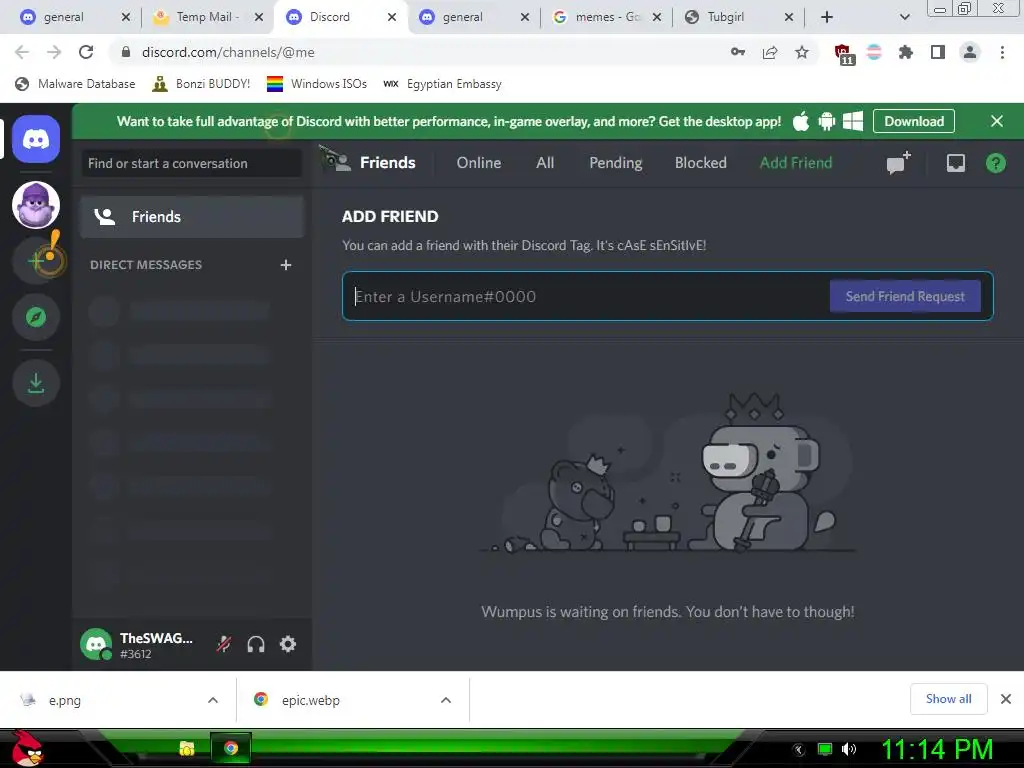The image size is (1024, 768).
Task: Click the user avatar for TheSWAG
Action: pos(96,644)
